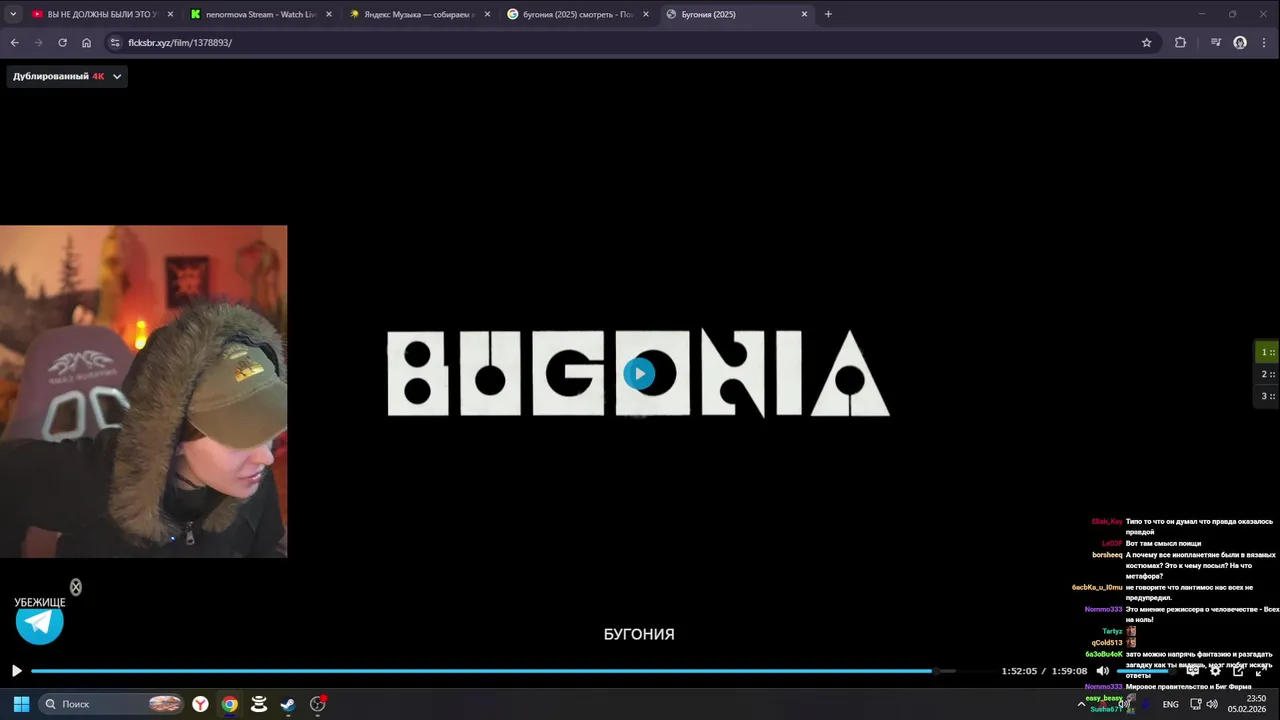Click the flcksbr.xyz address bar

point(630,43)
